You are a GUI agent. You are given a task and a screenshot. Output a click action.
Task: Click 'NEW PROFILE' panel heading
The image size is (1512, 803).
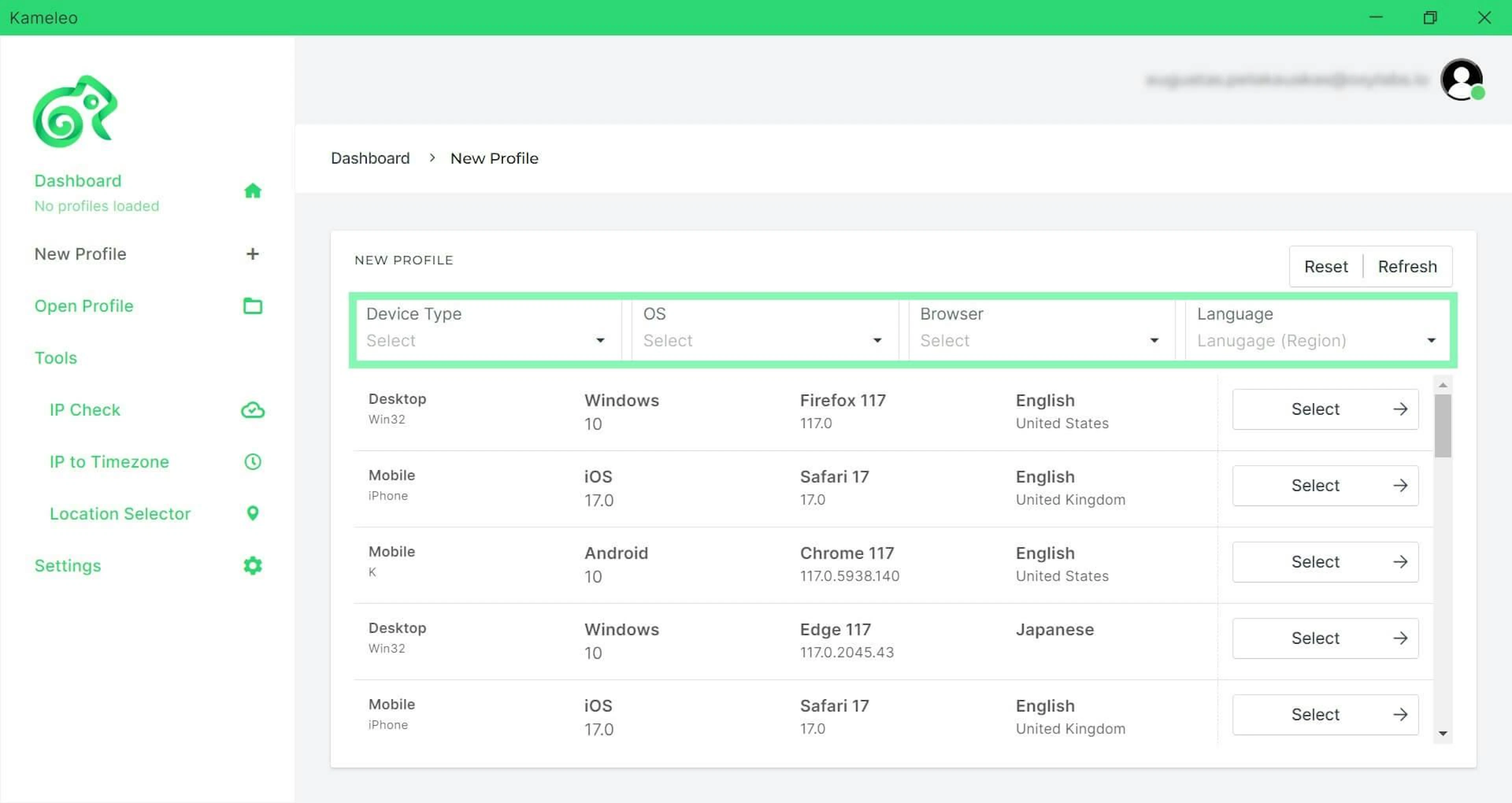[404, 260]
